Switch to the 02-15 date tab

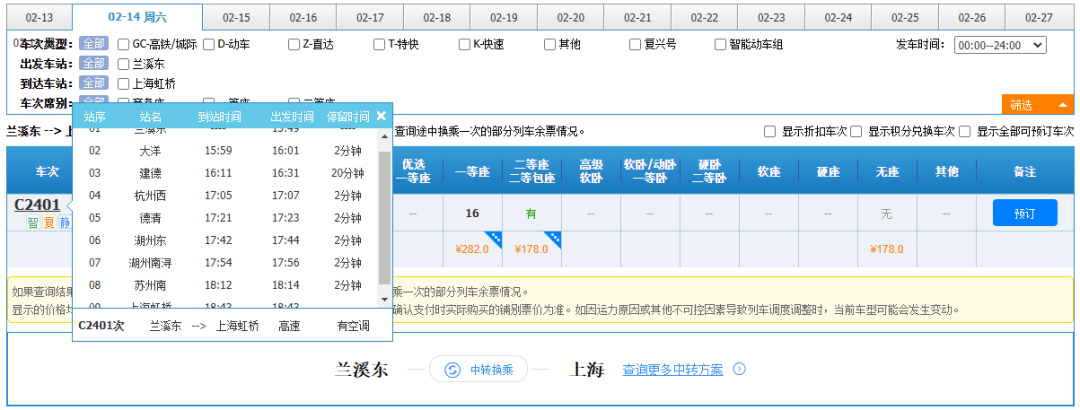(236, 18)
